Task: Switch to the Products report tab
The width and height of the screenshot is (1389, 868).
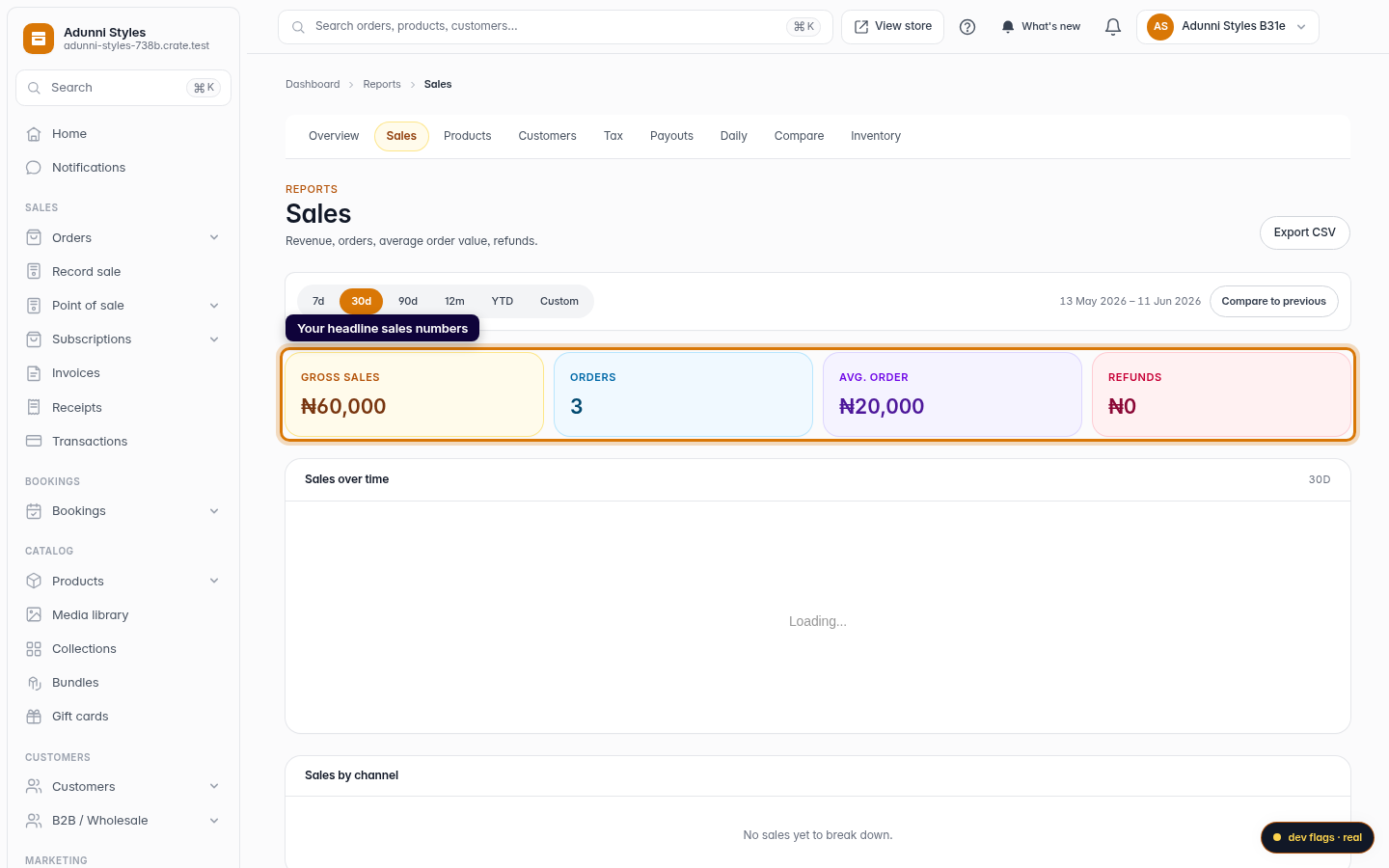Action: click(x=468, y=136)
